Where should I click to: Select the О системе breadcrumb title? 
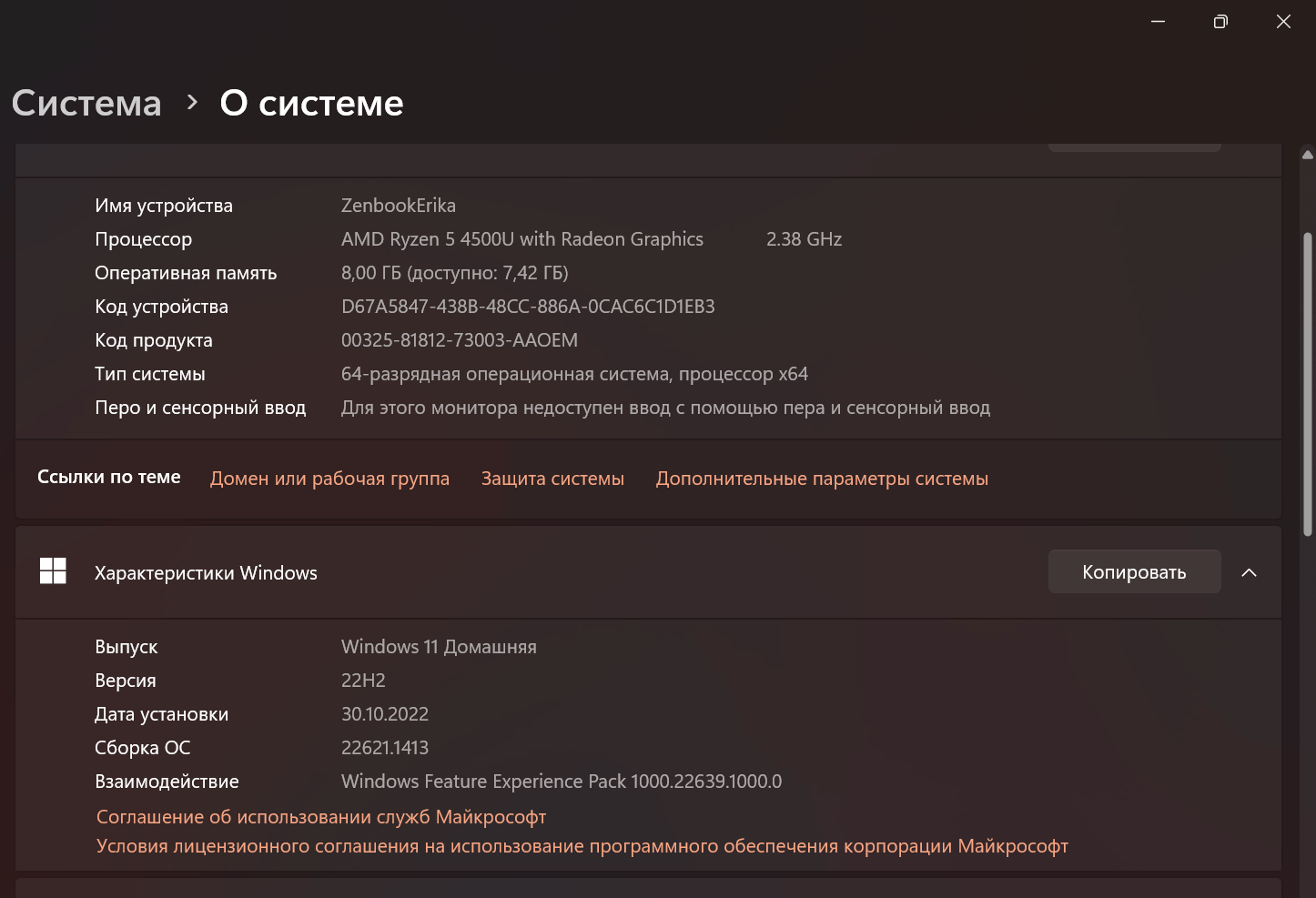click(x=311, y=103)
